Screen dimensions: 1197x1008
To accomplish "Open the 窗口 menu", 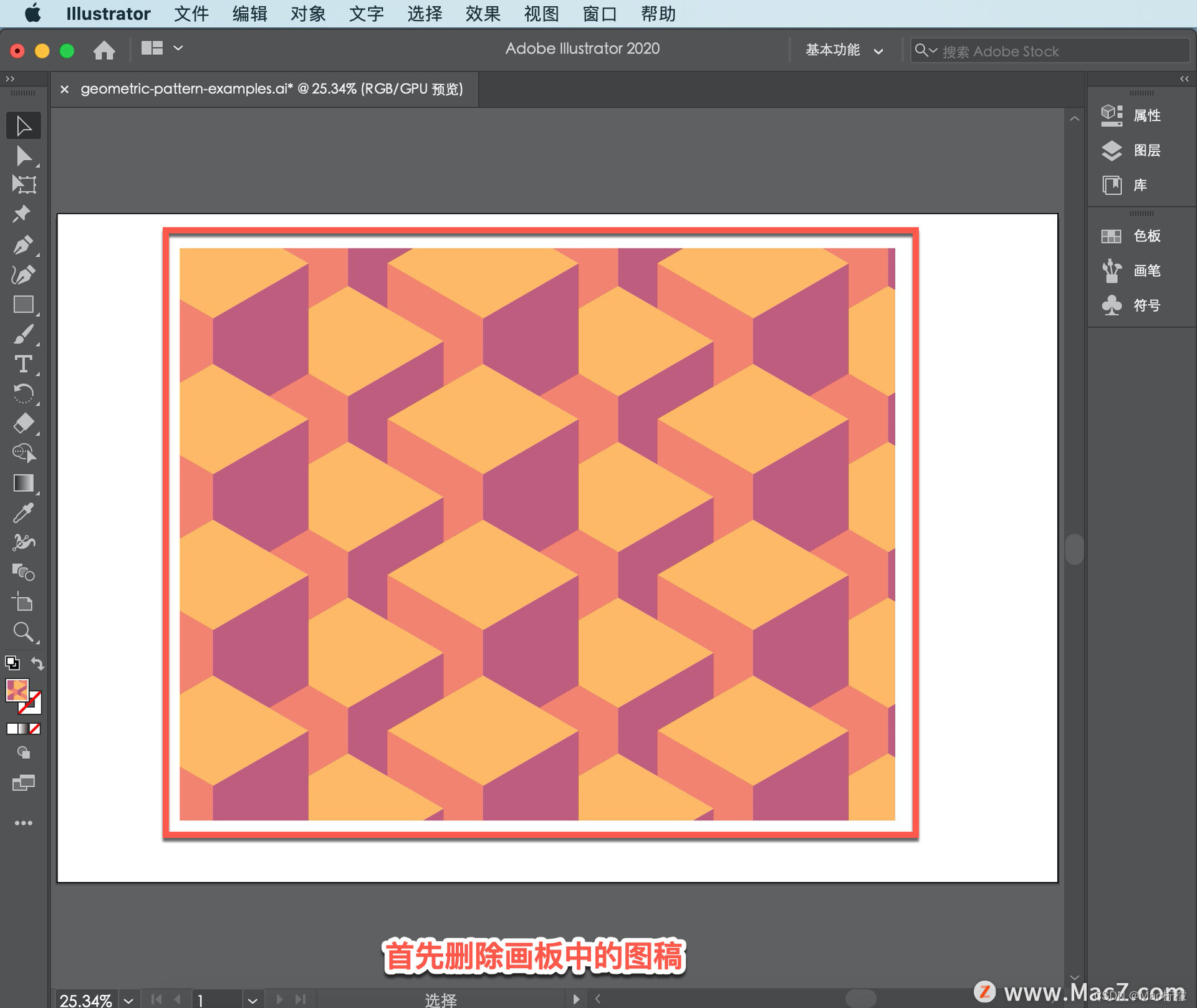I will [x=599, y=14].
